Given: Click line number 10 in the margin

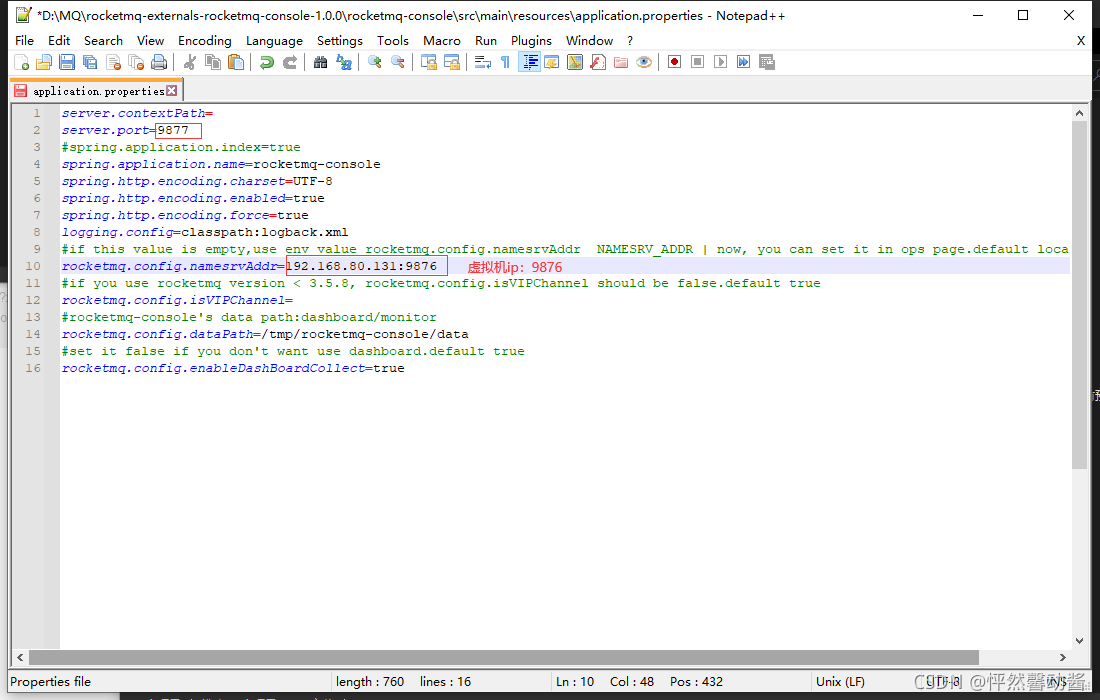Looking at the screenshot, I should click(33, 266).
